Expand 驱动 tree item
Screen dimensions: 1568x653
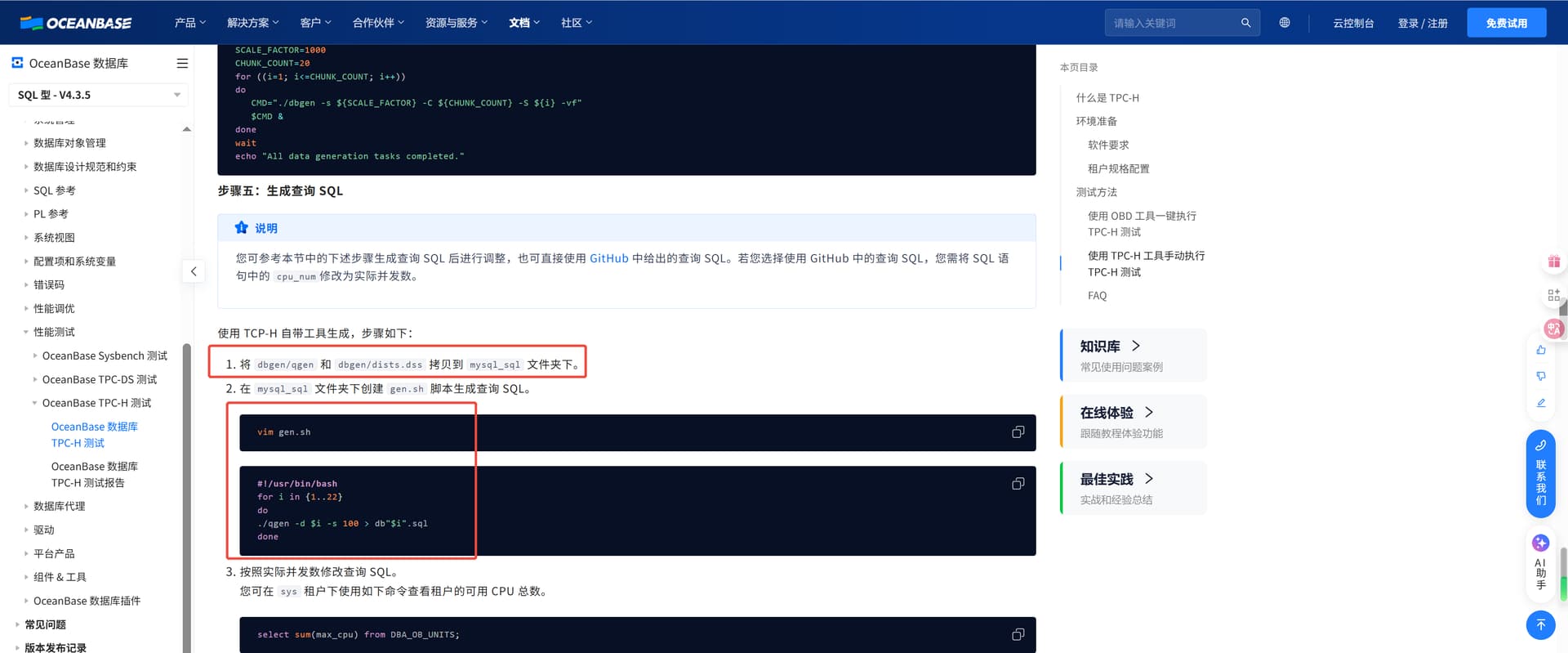pyautogui.click(x=44, y=530)
